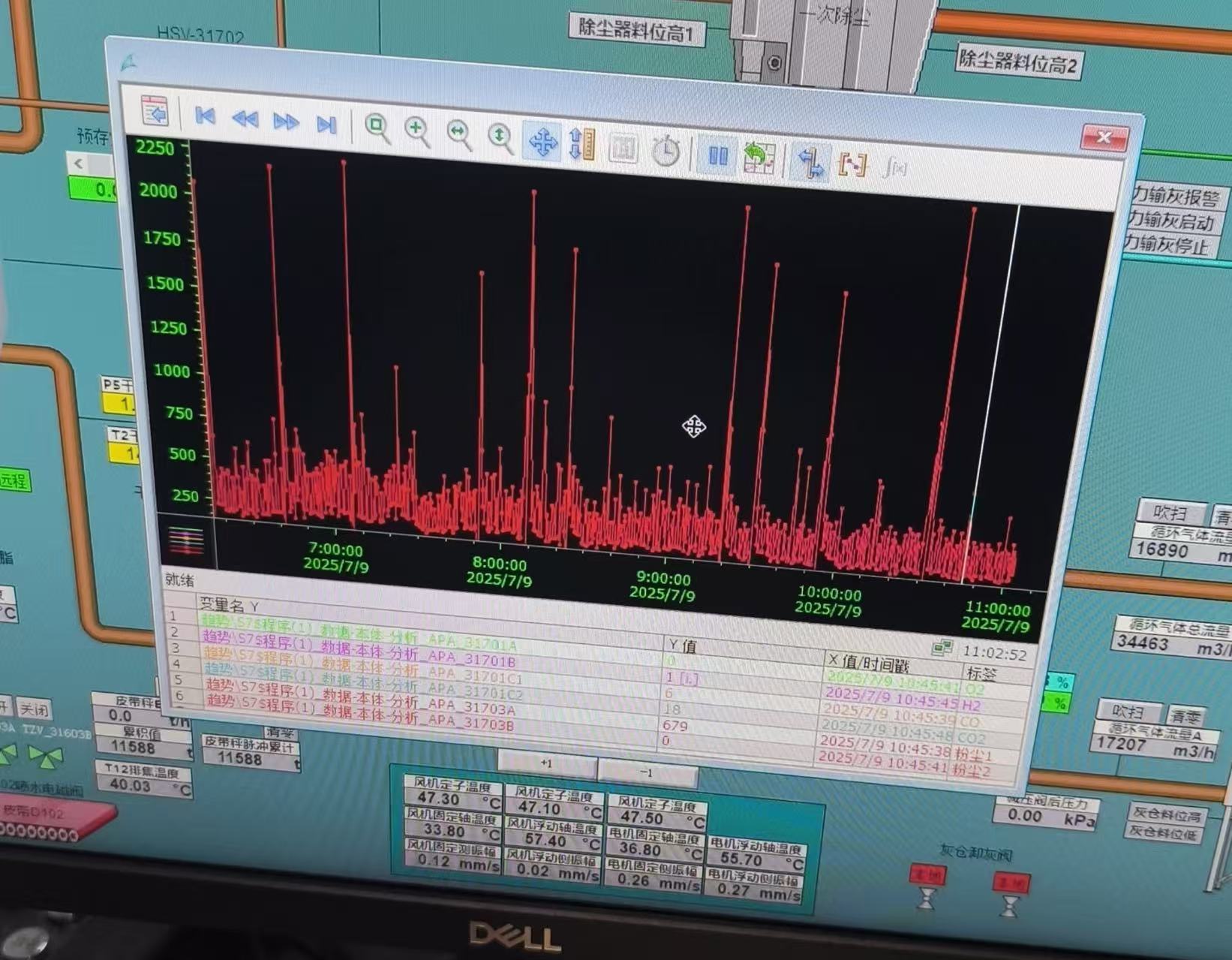Screen dimensions: 1232x960
Task: Click the 吹扫 button above 循环气体流量A
Action: [x=1127, y=712]
